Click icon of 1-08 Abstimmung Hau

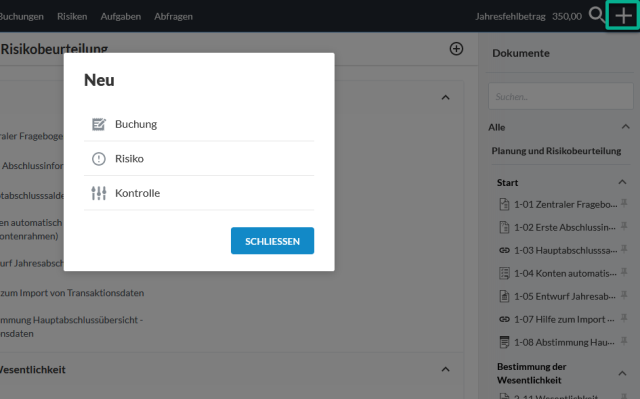pos(504,342)
